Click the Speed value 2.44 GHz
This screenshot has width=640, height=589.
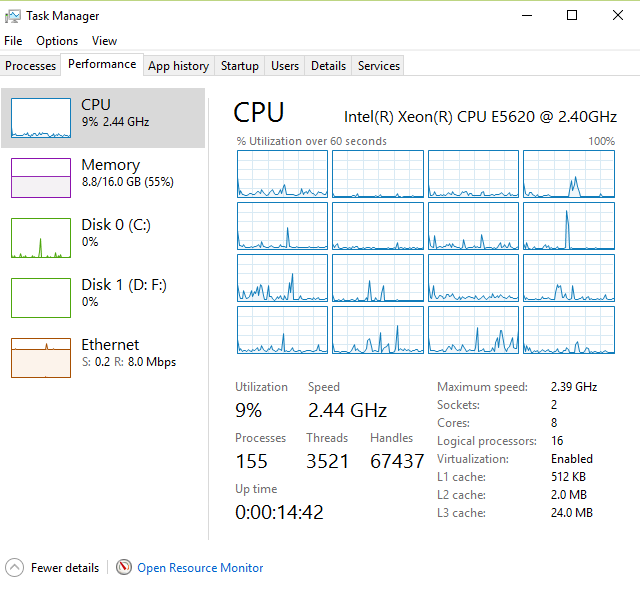[x=347, y=410]
